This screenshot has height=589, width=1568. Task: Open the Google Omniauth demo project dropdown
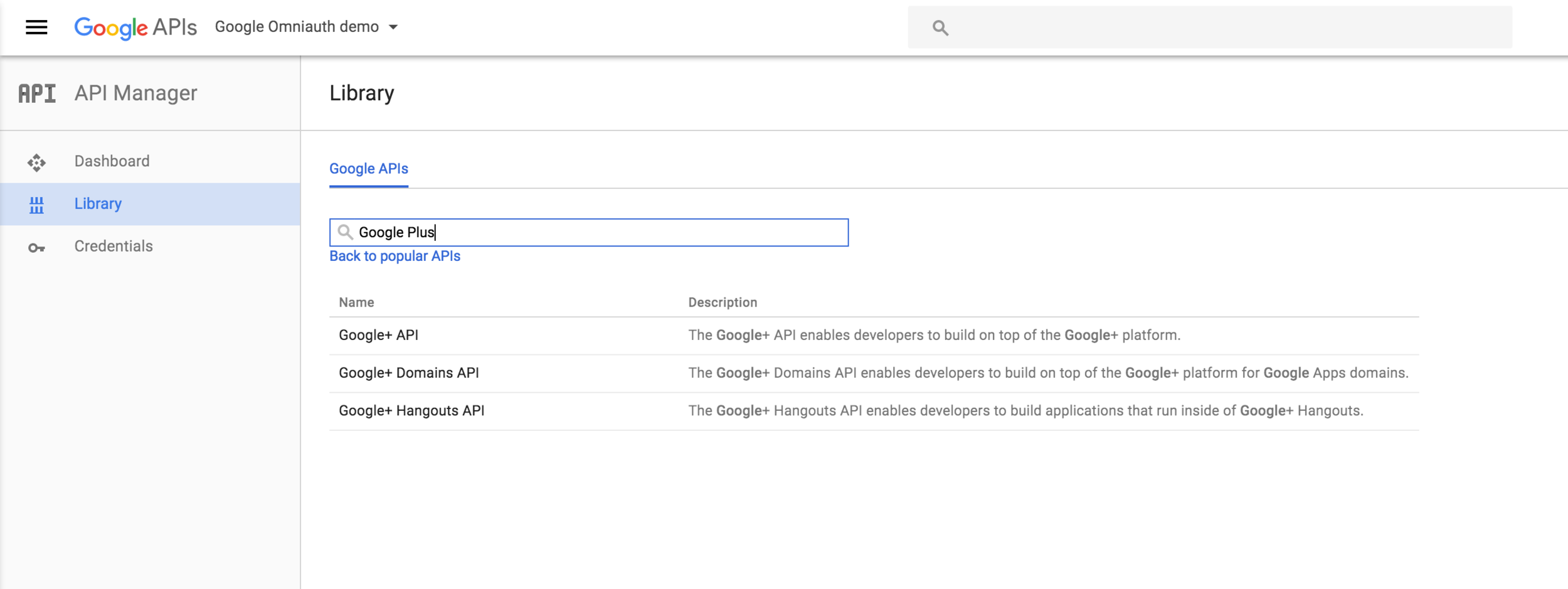[x=307, y=27]
